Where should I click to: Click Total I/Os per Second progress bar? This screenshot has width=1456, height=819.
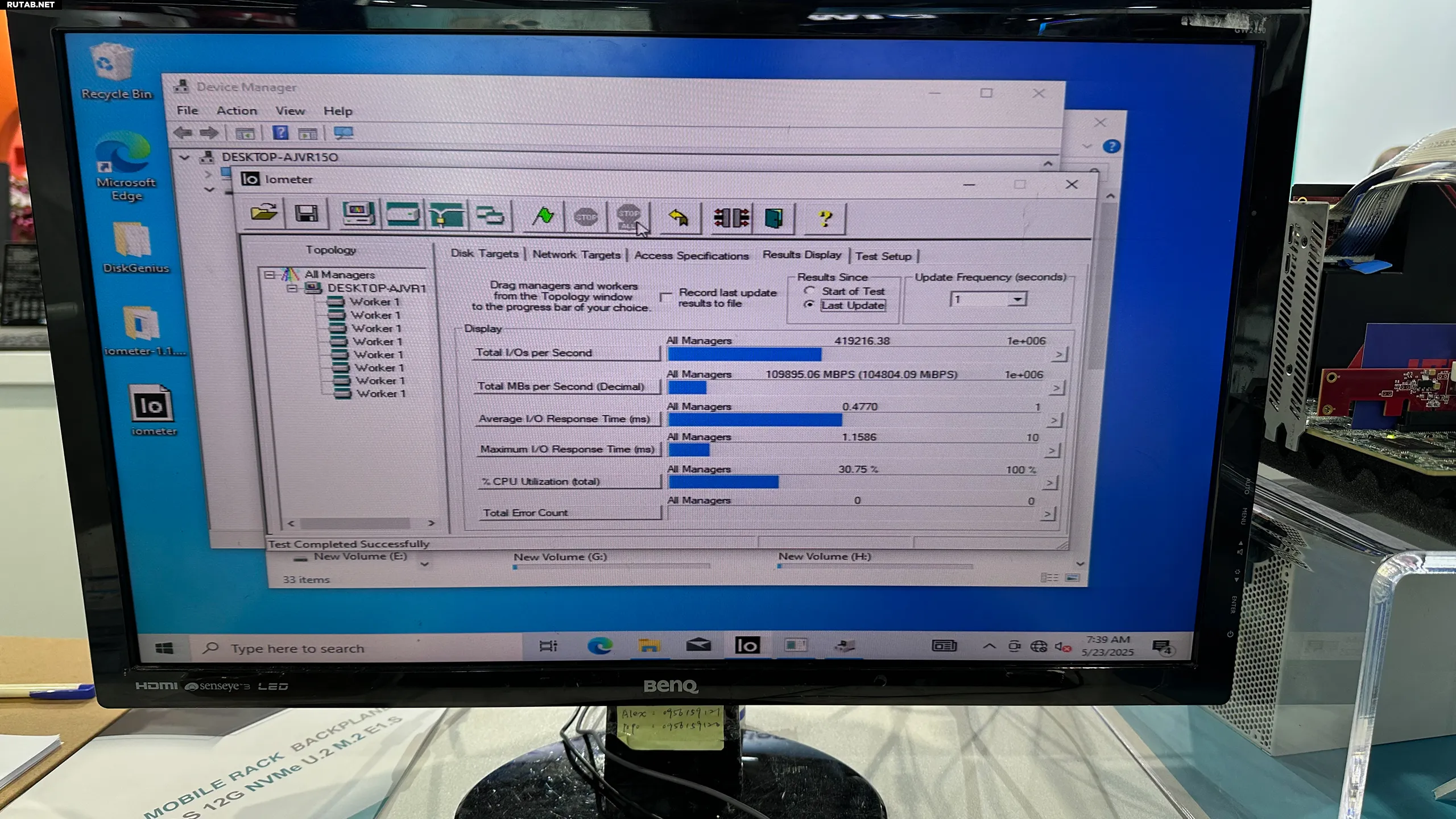[859, 355]
